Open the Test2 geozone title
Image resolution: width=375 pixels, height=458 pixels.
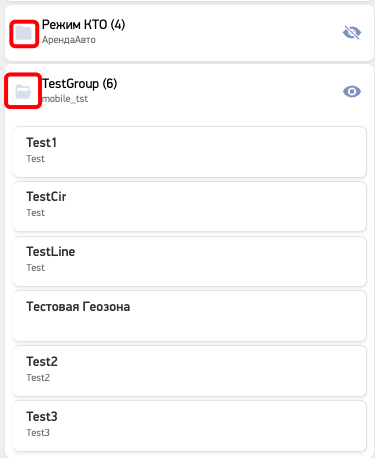pos(42,362)
